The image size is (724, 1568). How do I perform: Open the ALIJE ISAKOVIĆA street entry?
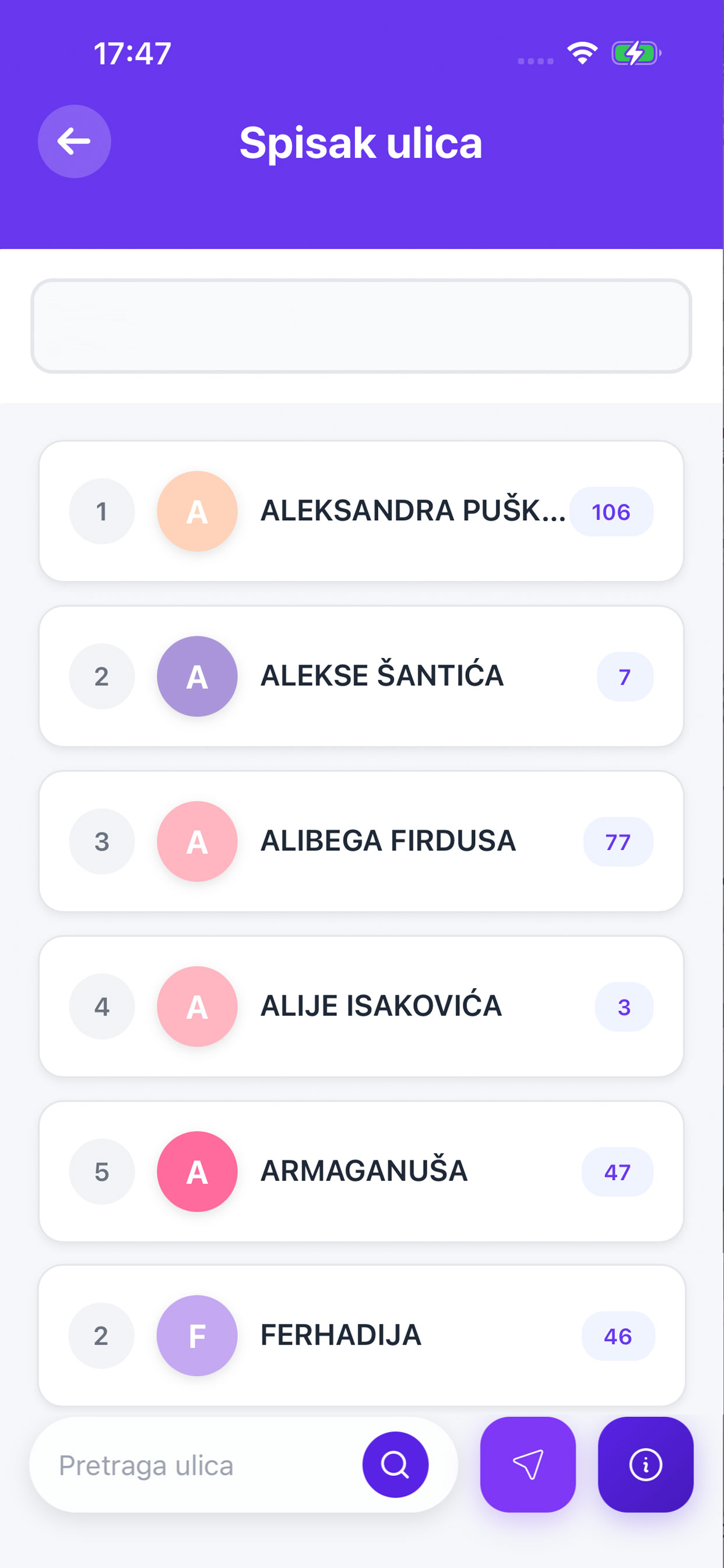(361, 1006)
